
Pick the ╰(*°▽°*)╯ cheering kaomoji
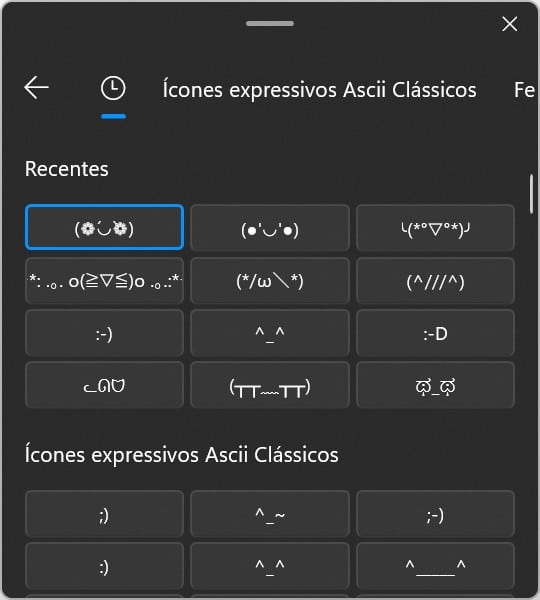[x=435, y=227]
